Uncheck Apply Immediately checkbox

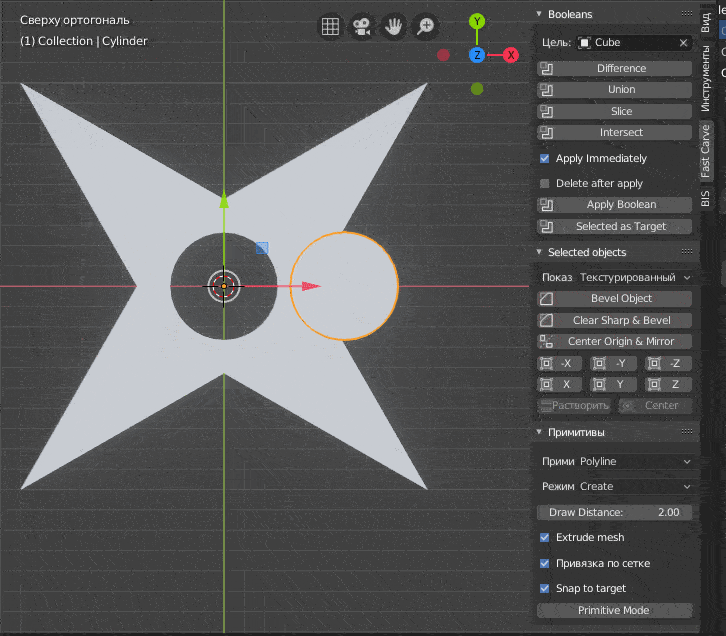coord(544,158)
